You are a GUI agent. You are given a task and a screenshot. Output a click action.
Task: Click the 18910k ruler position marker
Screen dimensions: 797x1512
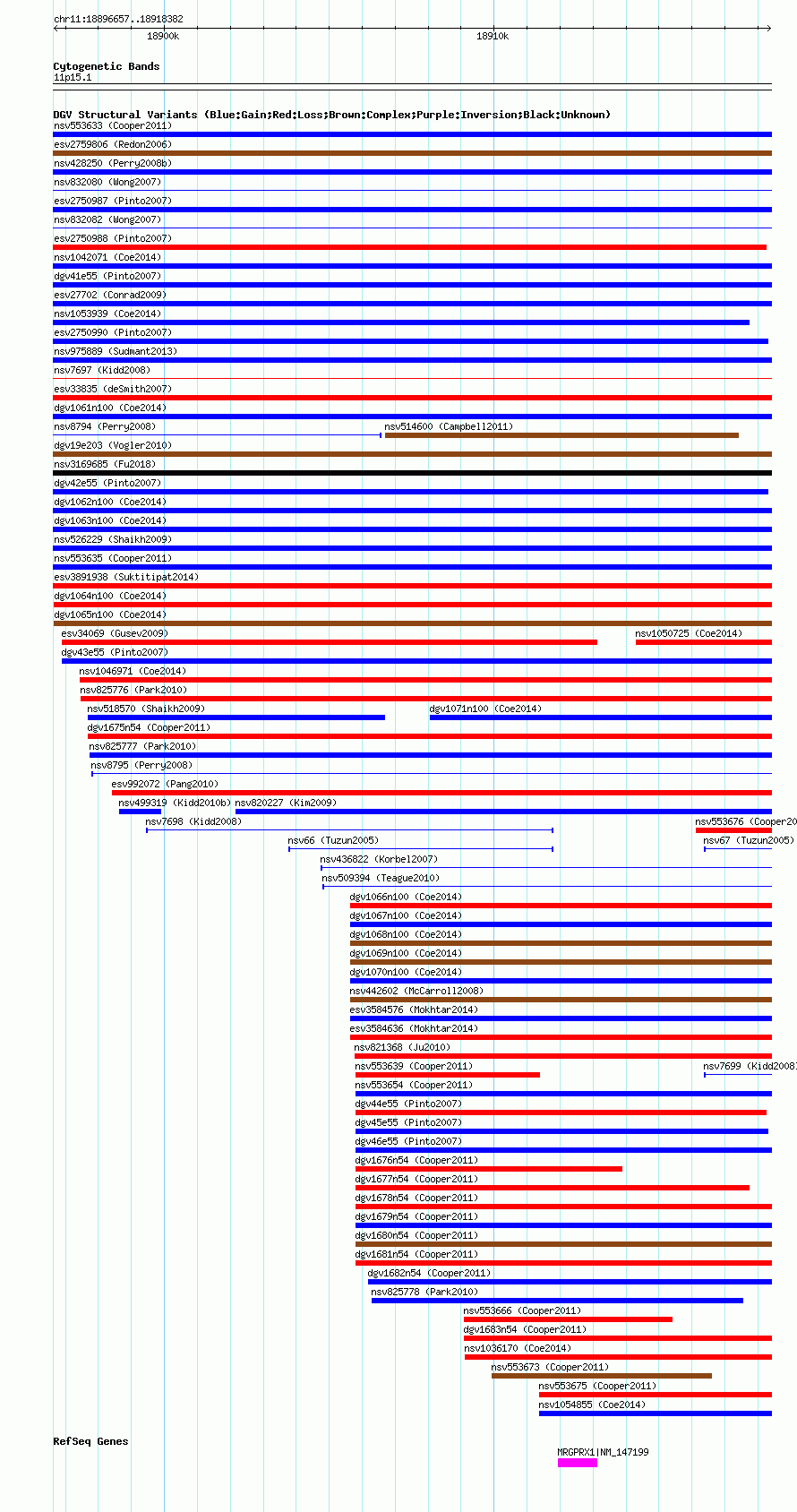pos(493,36)
